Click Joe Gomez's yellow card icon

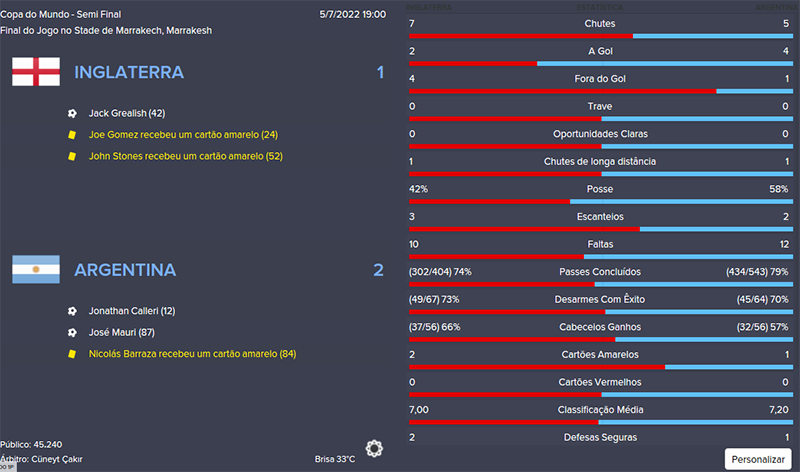[72, 135]
